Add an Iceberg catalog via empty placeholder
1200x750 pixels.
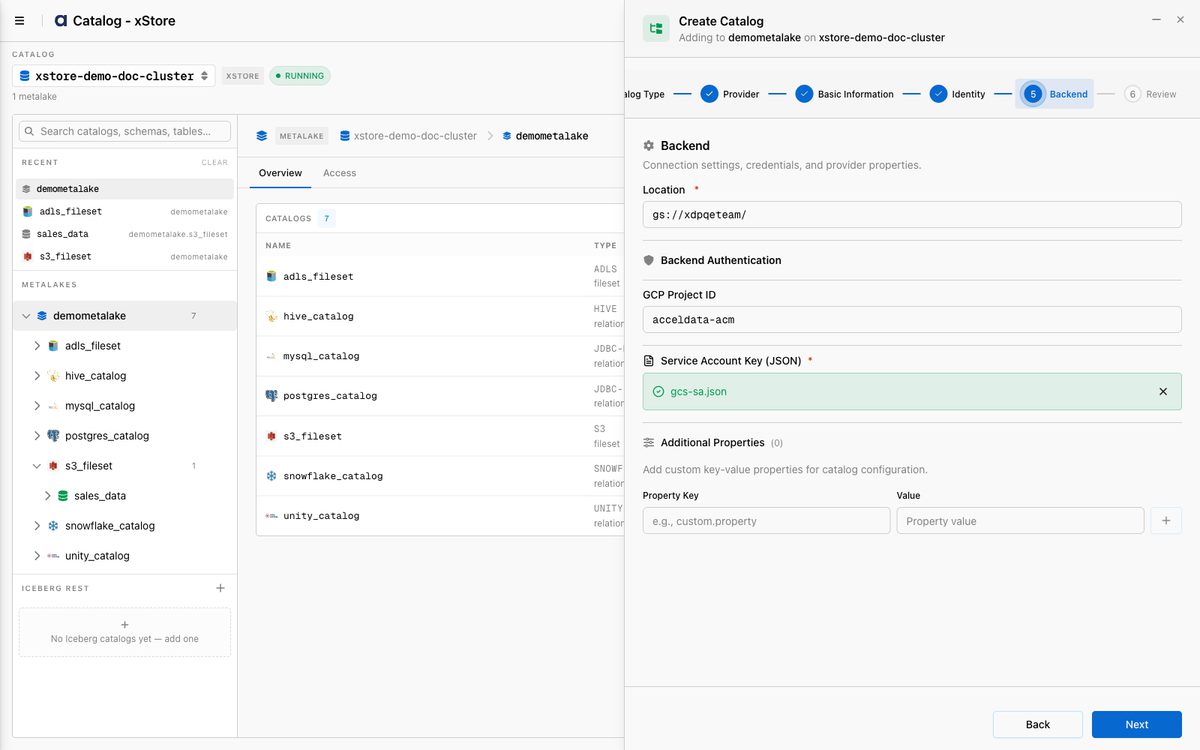coord(125,632)
